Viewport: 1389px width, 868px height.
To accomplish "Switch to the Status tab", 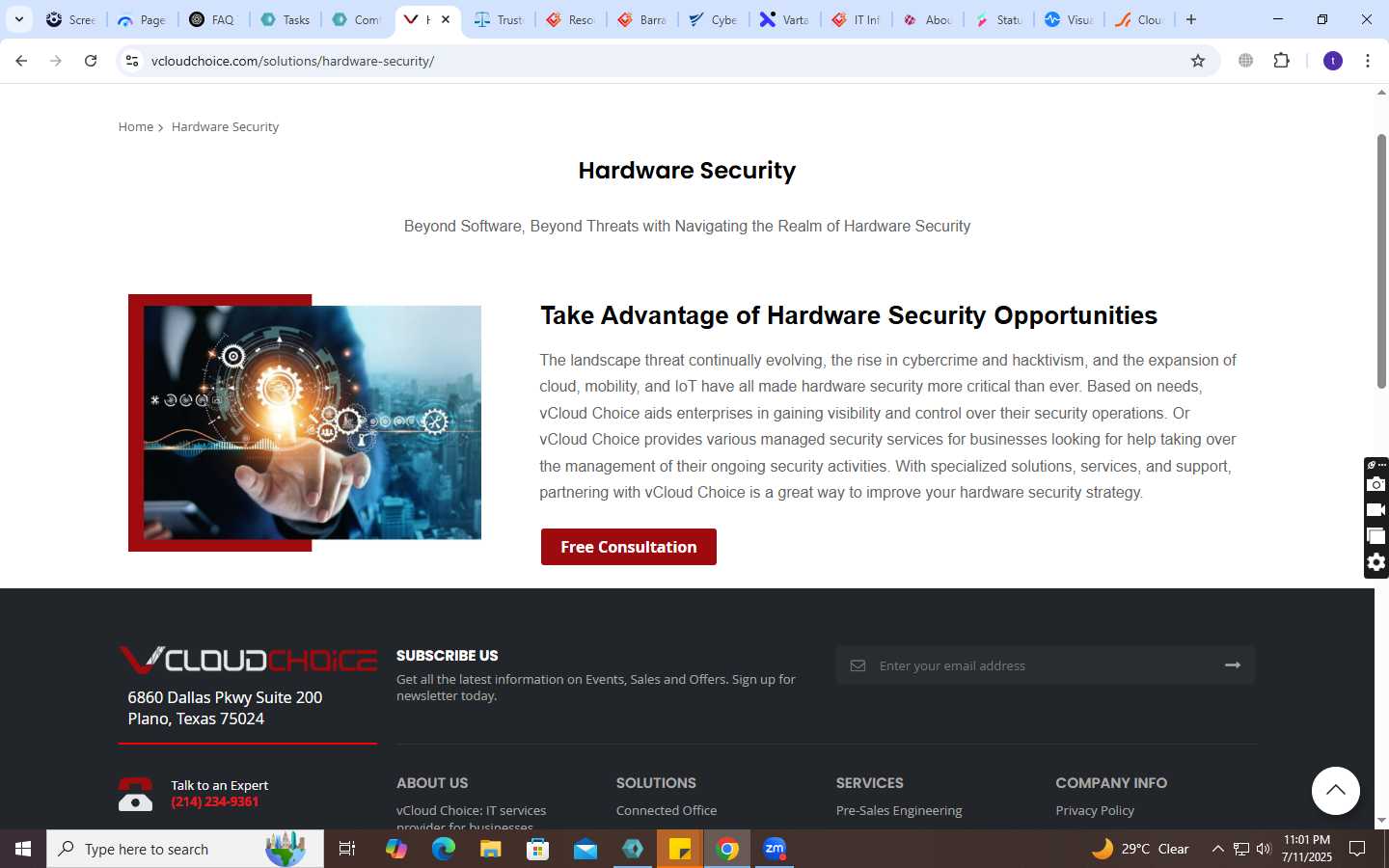I will (x=999, y=19).
